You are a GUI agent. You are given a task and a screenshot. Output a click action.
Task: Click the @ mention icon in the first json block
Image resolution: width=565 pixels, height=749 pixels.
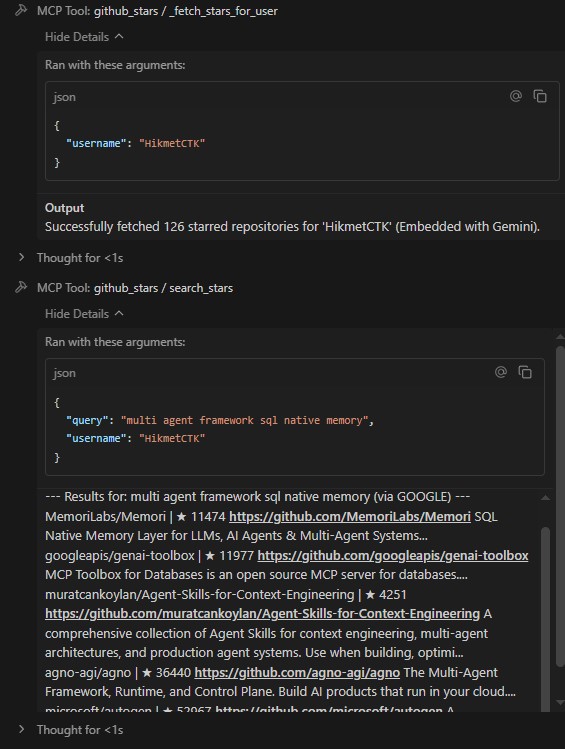tap(516, 96)
